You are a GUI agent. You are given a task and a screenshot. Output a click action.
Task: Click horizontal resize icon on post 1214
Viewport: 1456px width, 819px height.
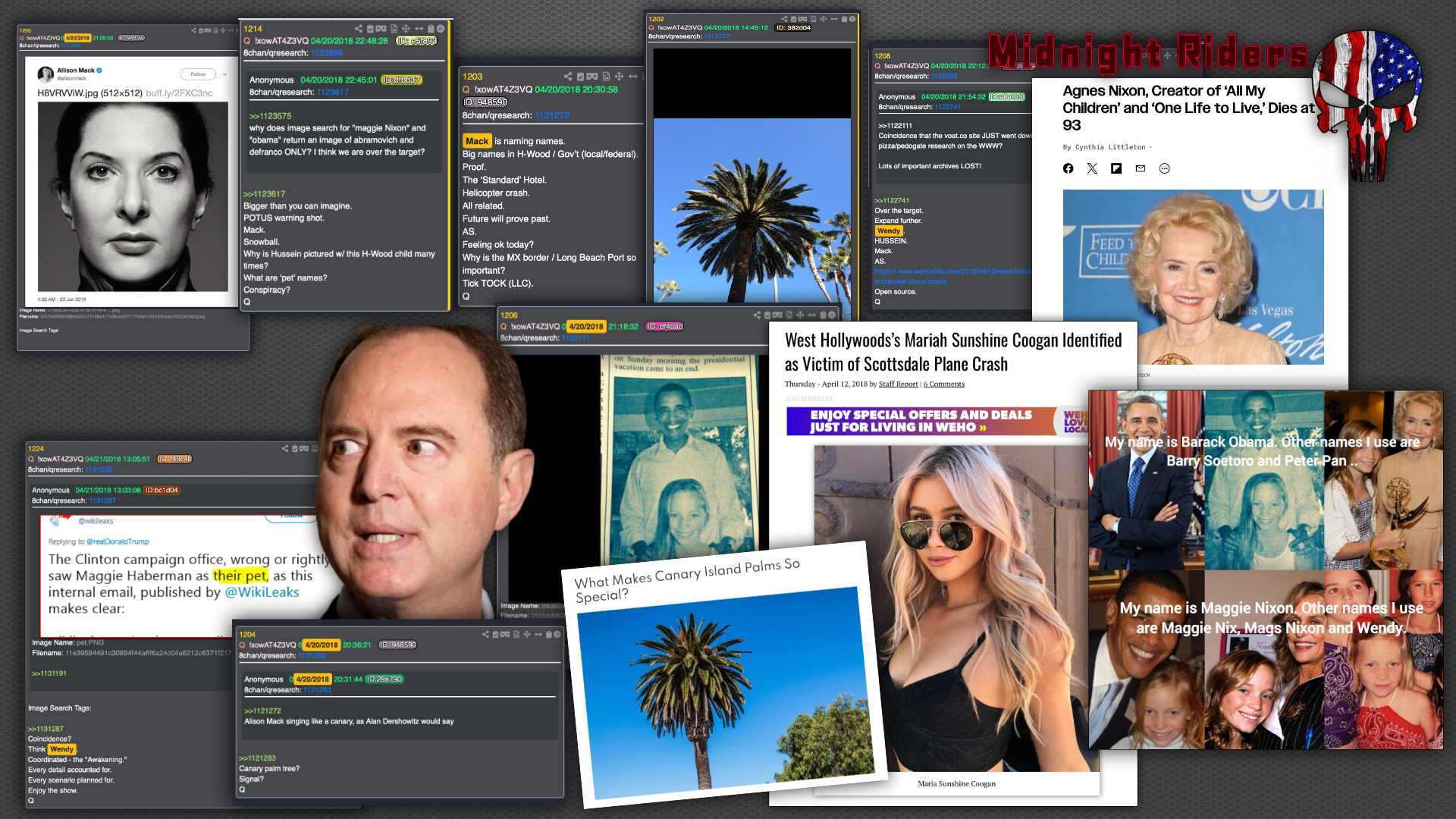pyautogui.click(x=419, y=29)
